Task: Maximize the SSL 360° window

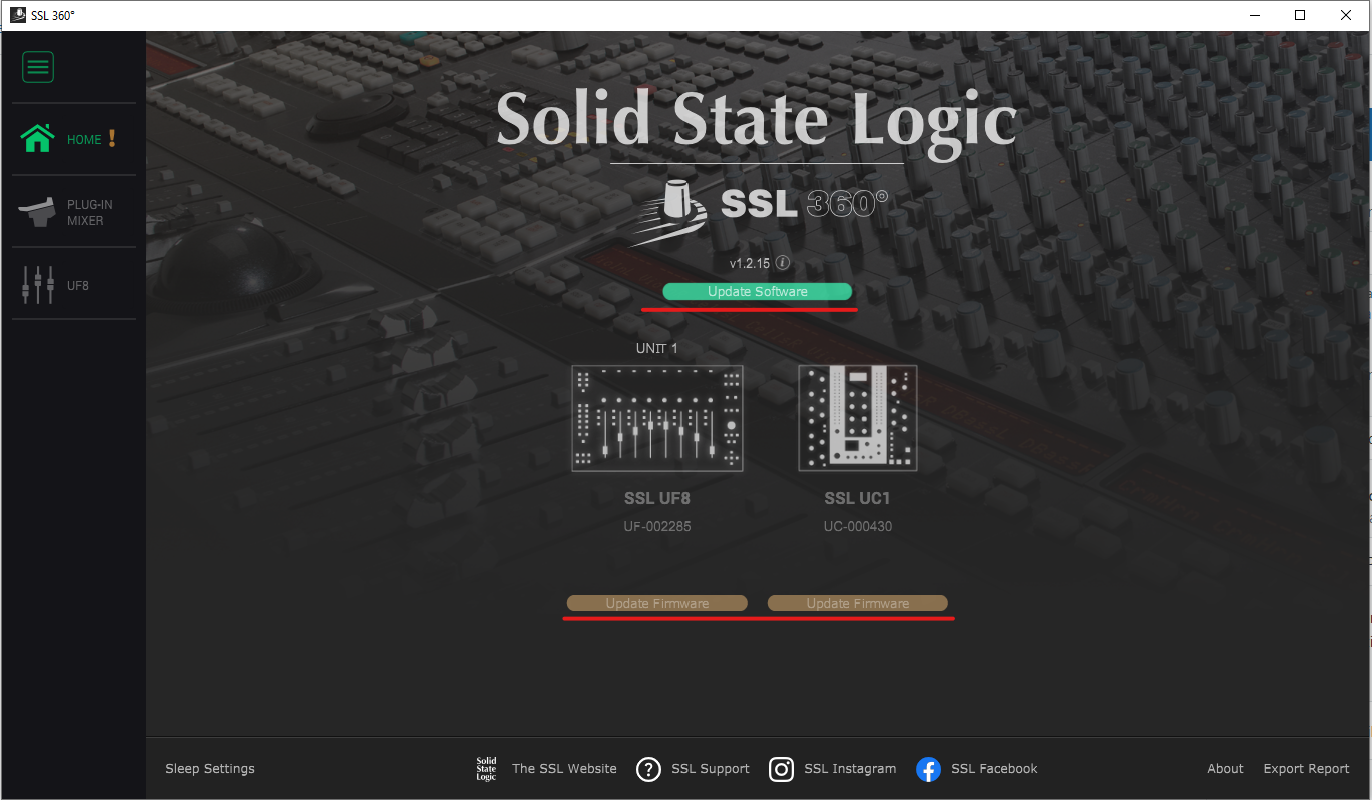Action: (1300, 15)
